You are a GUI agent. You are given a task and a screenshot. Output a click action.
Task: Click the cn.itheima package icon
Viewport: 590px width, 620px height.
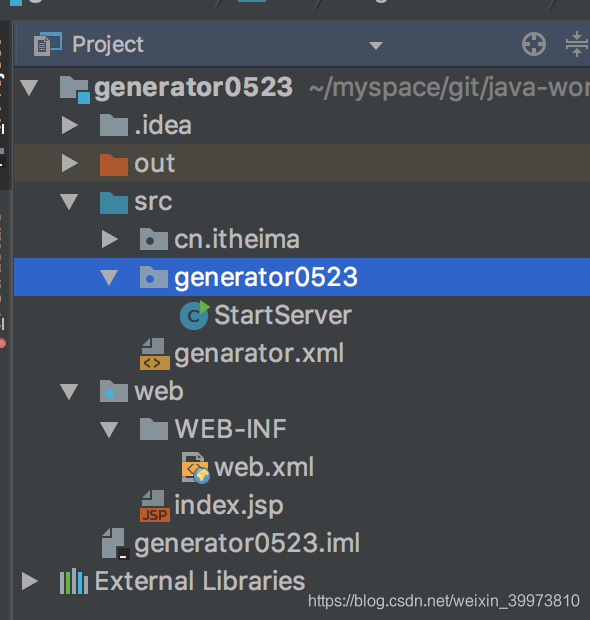click(154, 239)
